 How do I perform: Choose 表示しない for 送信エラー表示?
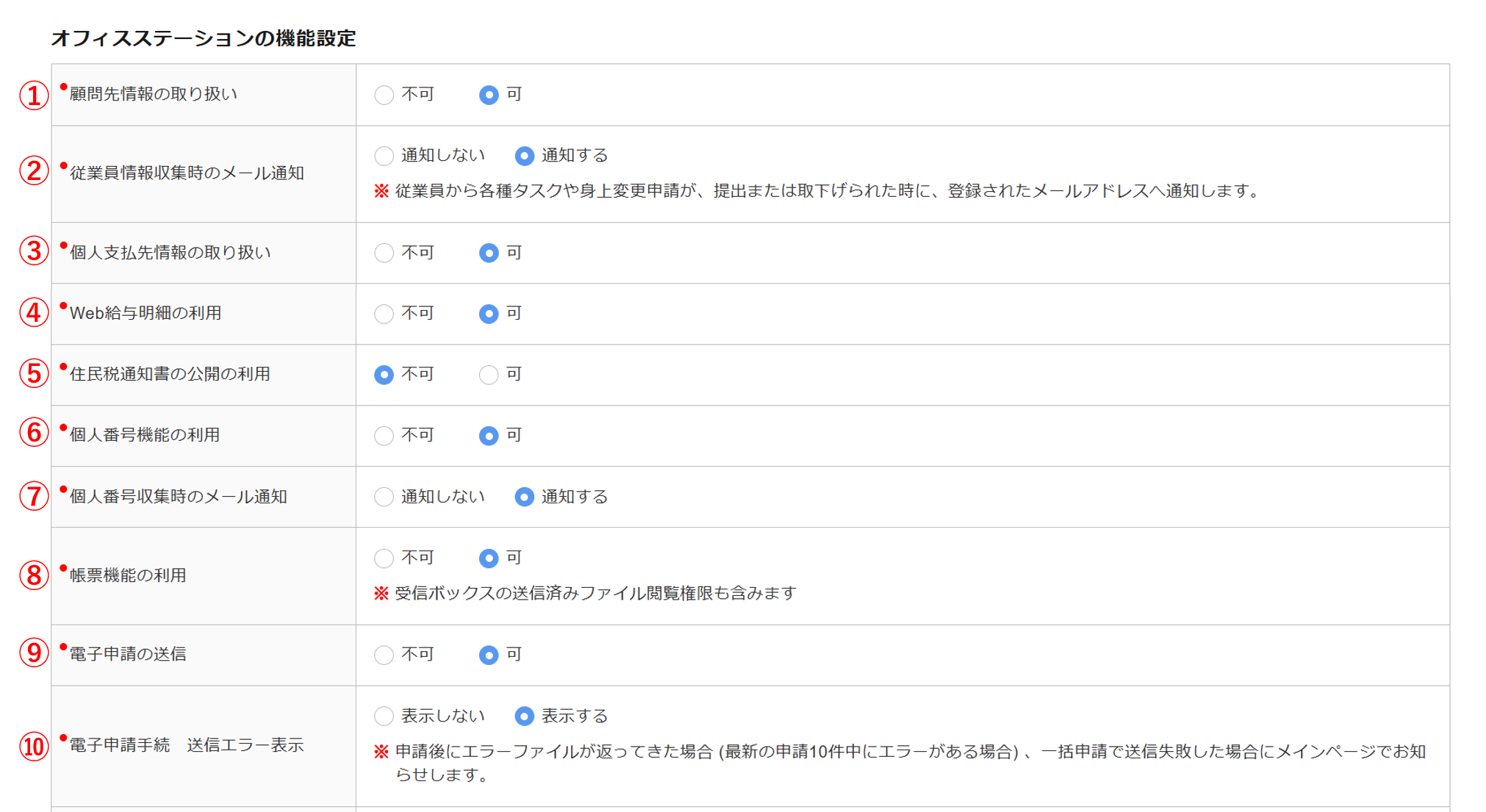pos(384,716)
